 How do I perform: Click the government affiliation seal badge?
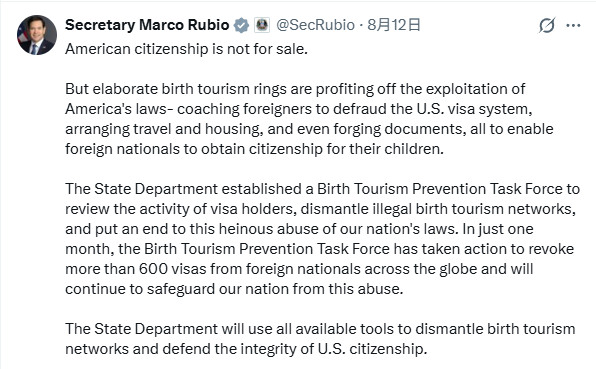coord(262,25)
